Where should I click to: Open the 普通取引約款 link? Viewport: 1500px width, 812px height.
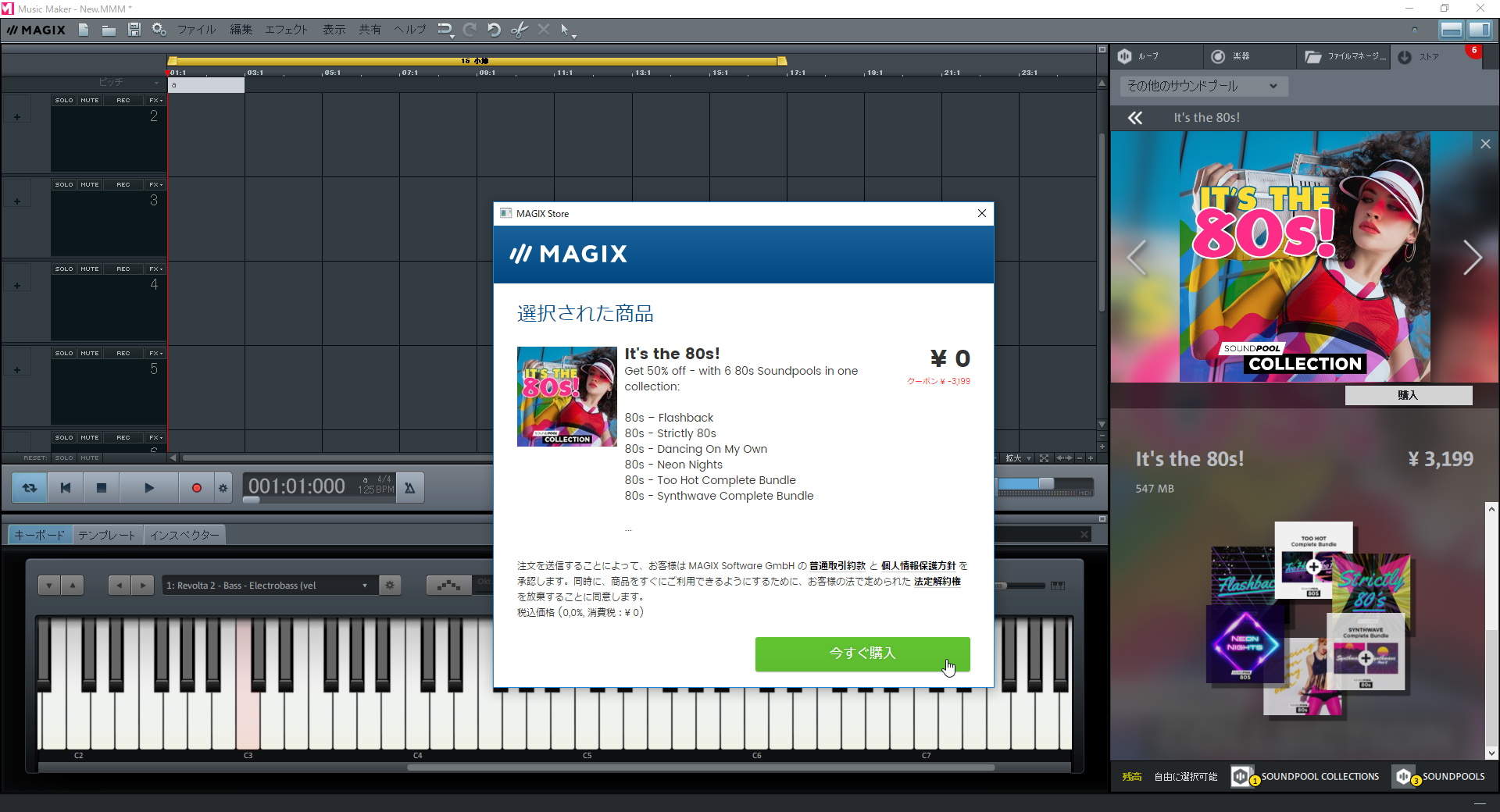tap(837, 566)
